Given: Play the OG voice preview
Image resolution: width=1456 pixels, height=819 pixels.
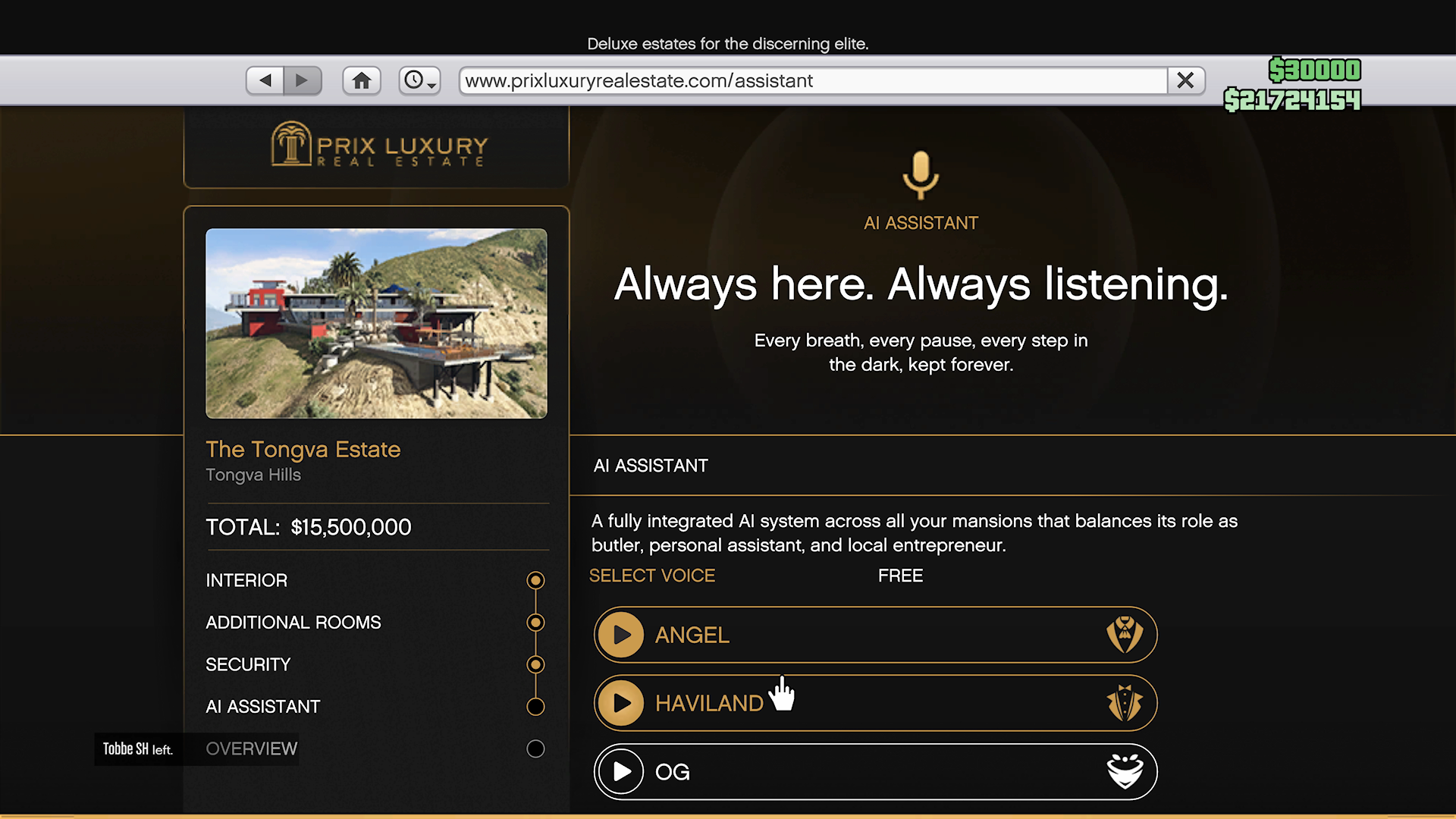Looking at the screenshot, I should [621, 771].
